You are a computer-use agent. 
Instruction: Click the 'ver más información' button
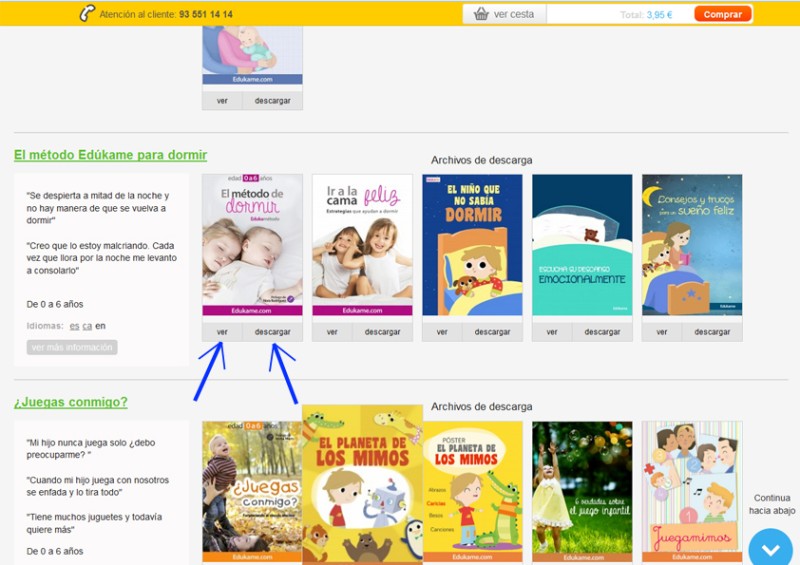pyautogui.click(x=72, y=347)
